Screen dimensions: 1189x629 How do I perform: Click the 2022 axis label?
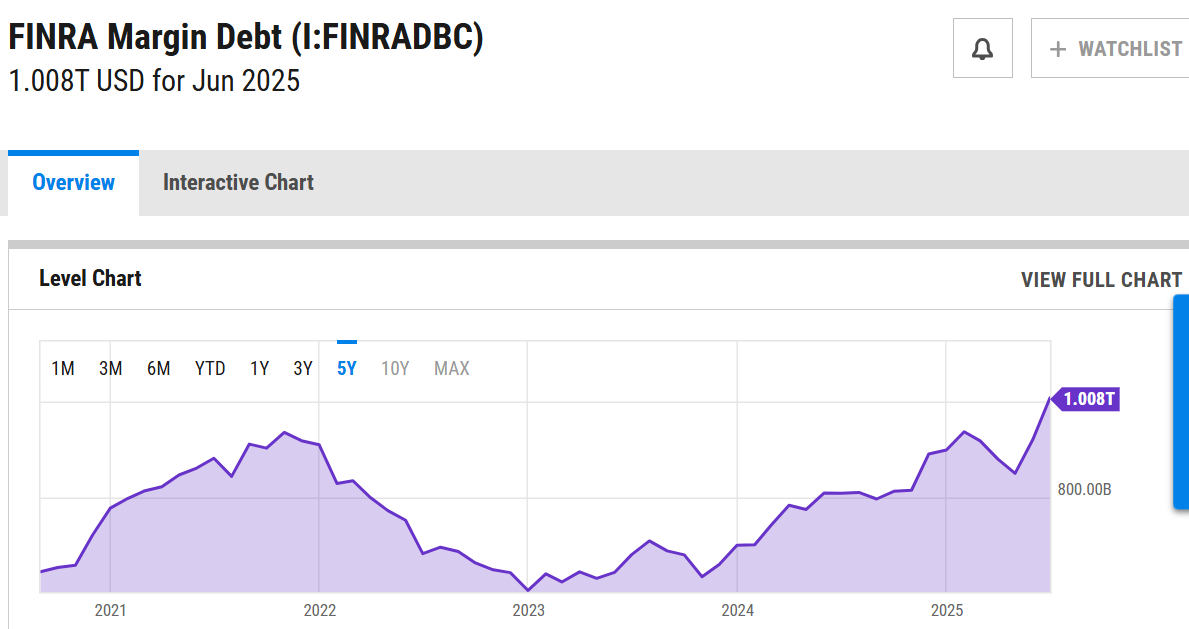[319, 611]
